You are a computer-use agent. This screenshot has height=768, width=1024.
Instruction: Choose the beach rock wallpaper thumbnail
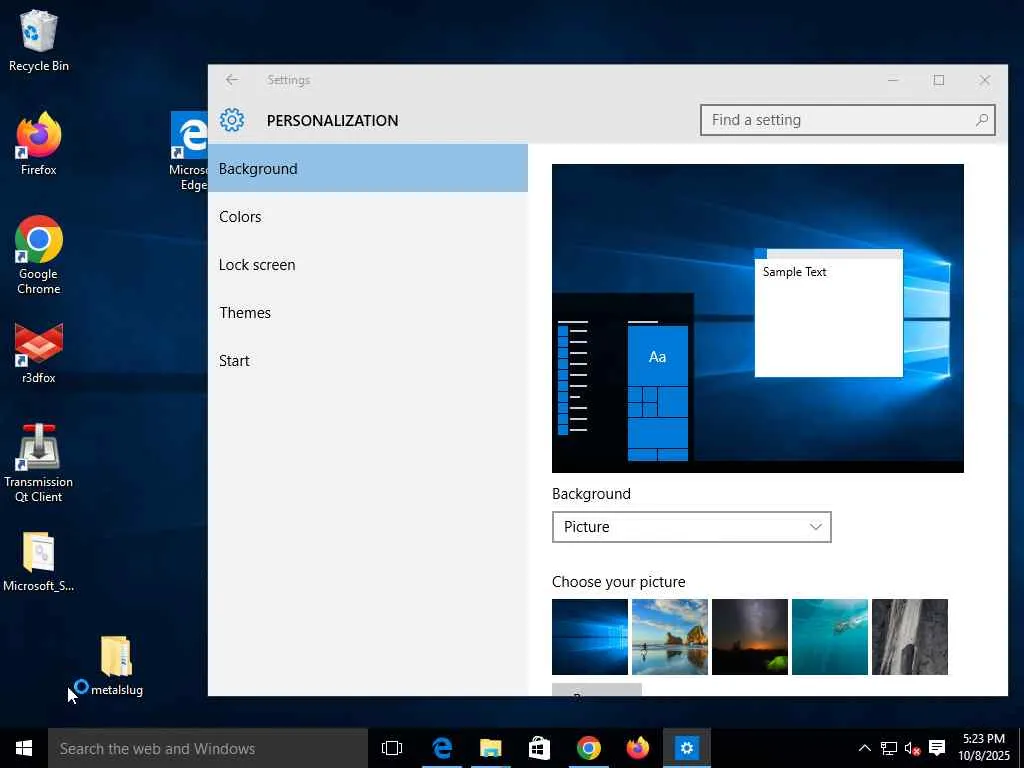click(x=670, y=637)
